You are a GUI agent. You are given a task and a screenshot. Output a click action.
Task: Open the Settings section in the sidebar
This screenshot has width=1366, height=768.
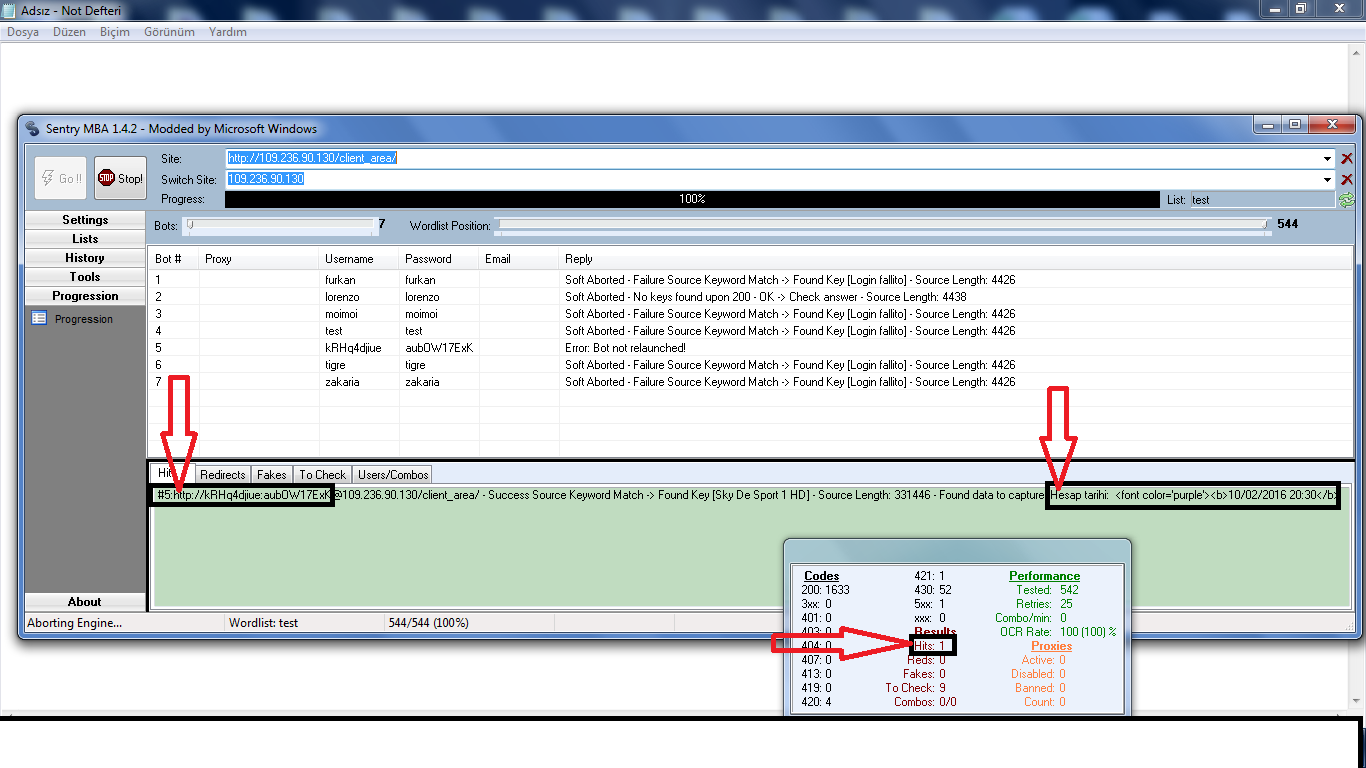85,220
